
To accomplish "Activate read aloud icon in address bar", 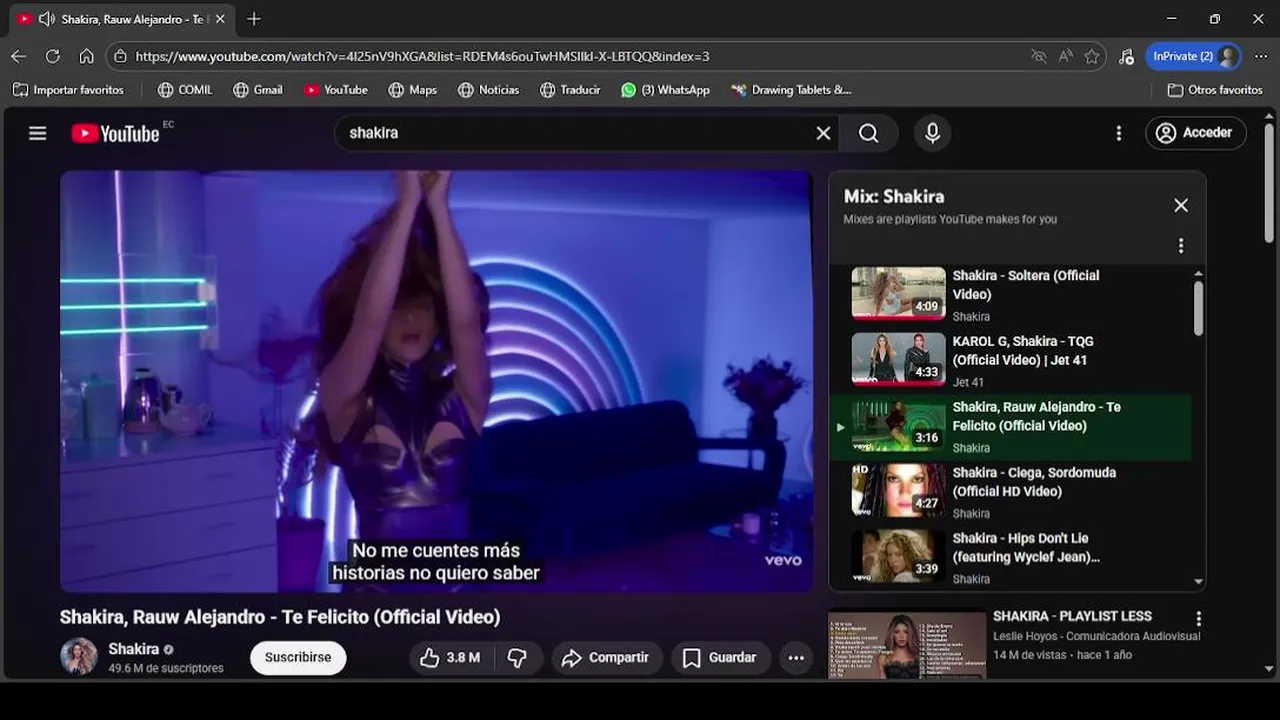I will [x=1065, y=56].
